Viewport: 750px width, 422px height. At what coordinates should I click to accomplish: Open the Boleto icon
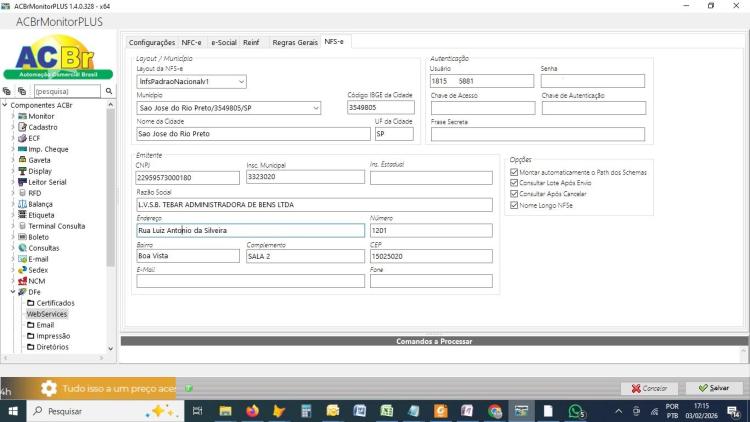tap(22, 237)
